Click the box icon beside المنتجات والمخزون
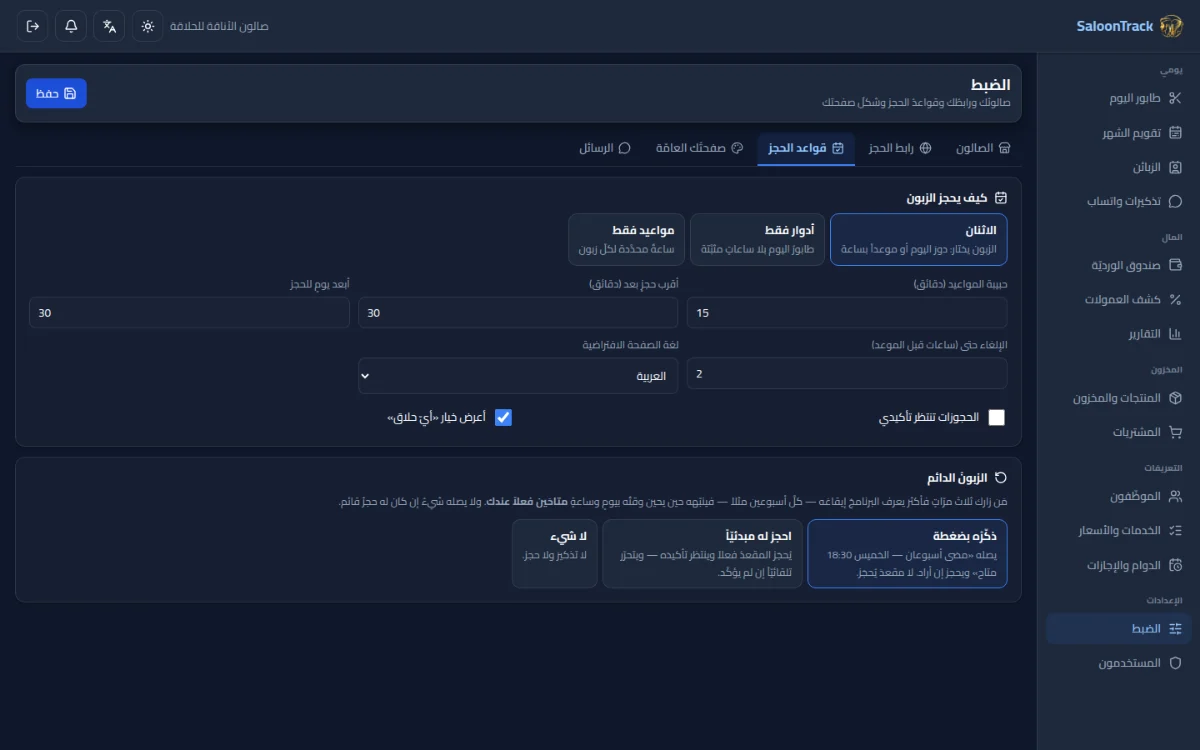Screen dimensions: 1200x750 [x=1175, y=398]
